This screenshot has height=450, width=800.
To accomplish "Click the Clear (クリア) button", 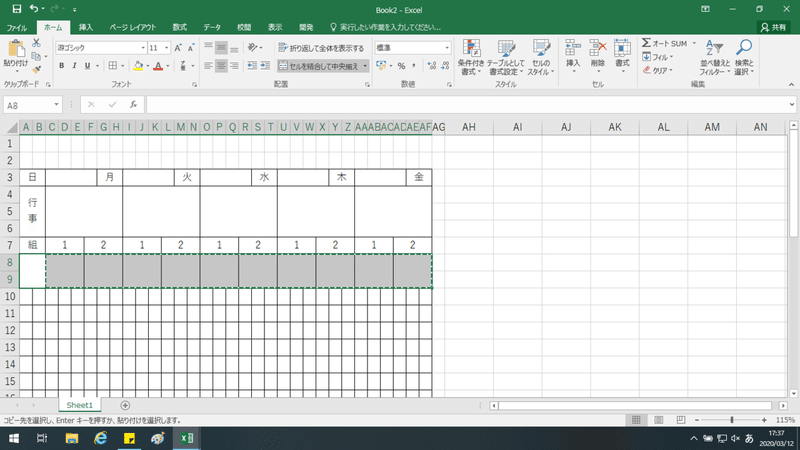I will point(657,70).
